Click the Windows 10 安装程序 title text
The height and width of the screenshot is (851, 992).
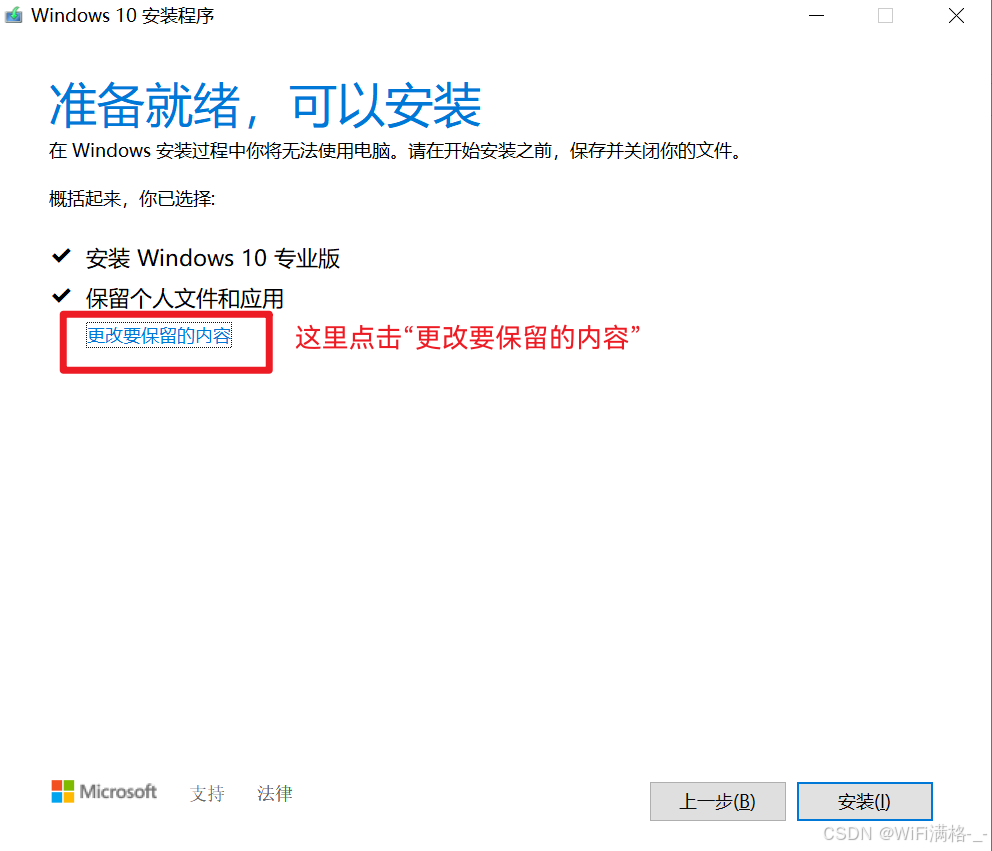click(123, 15)
